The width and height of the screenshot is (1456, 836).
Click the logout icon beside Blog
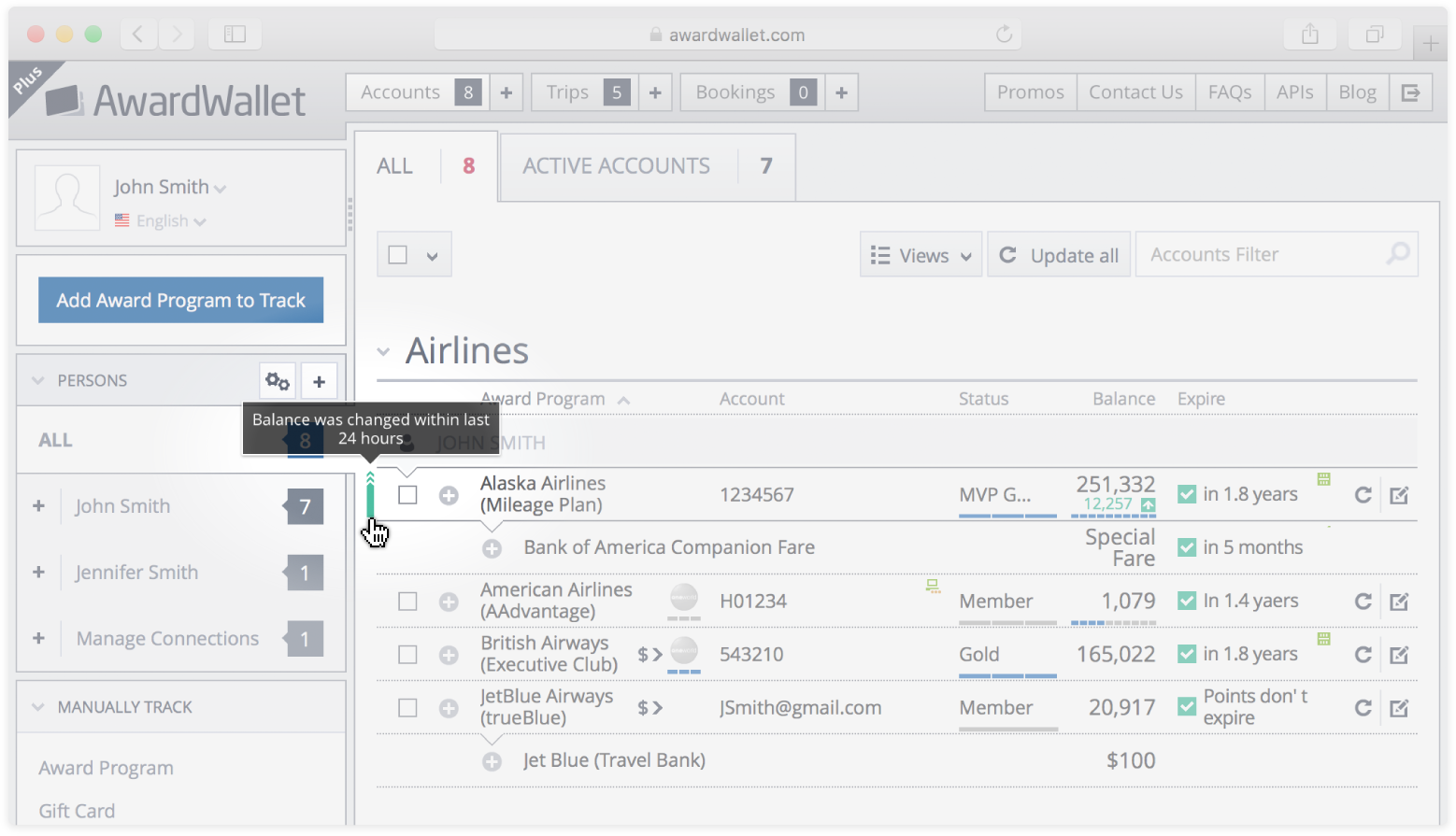pos(1410,92)
